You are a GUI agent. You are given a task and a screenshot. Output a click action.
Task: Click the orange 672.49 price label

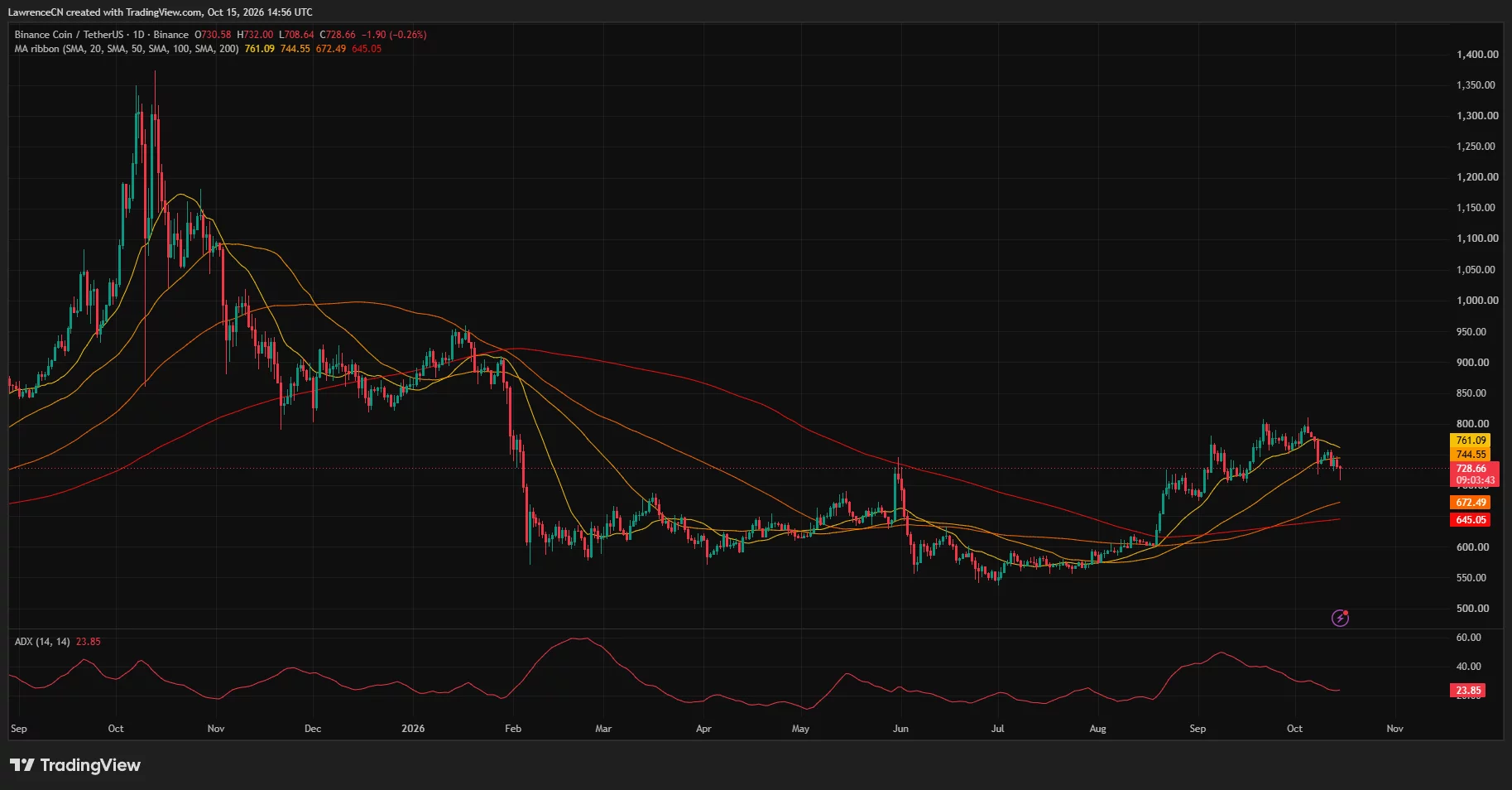tap(1471, 503)
